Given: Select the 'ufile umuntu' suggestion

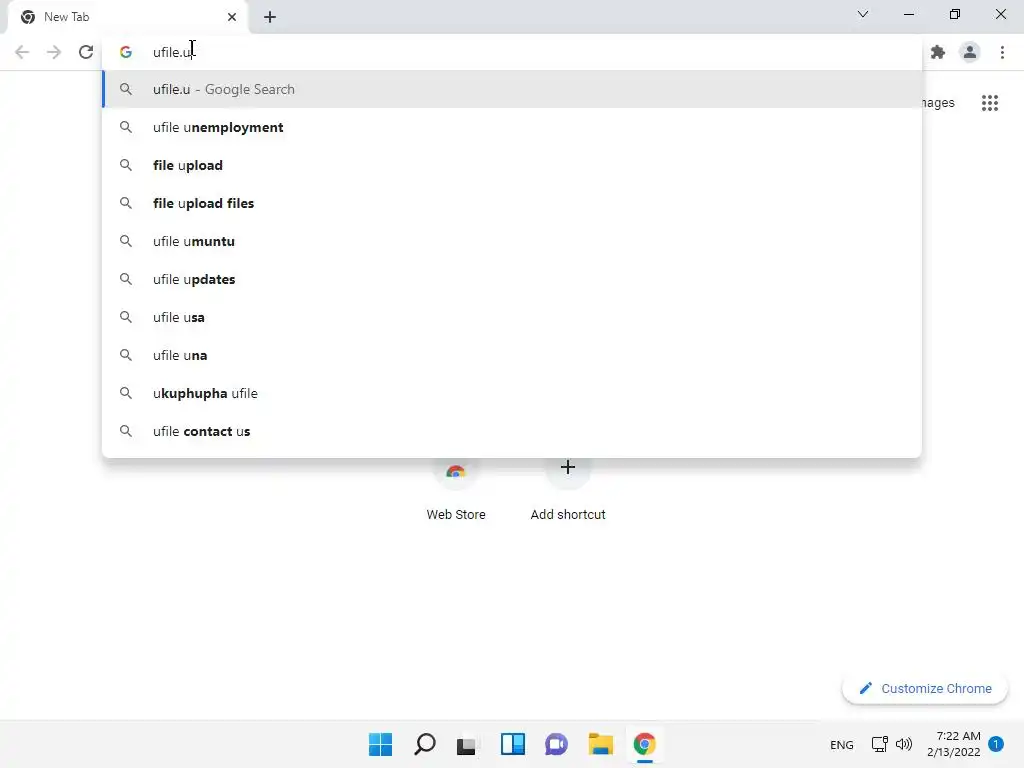Looking at the screenshot, I should [x=512, y=241].
